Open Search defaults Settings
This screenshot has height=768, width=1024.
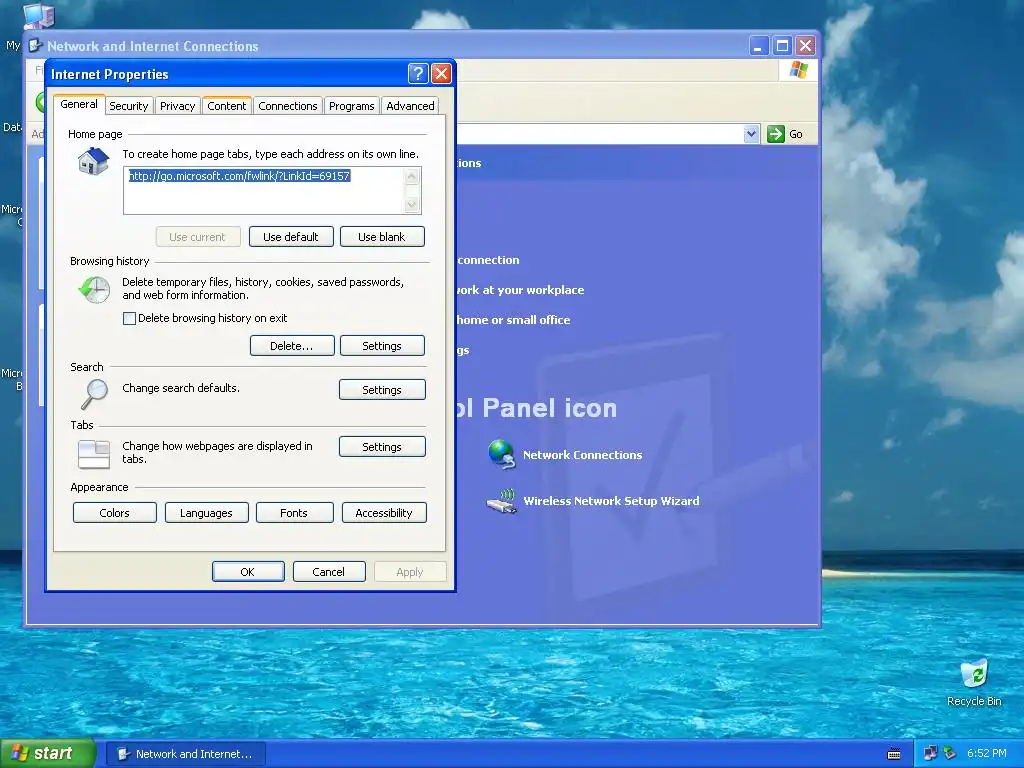pos(382,390)
